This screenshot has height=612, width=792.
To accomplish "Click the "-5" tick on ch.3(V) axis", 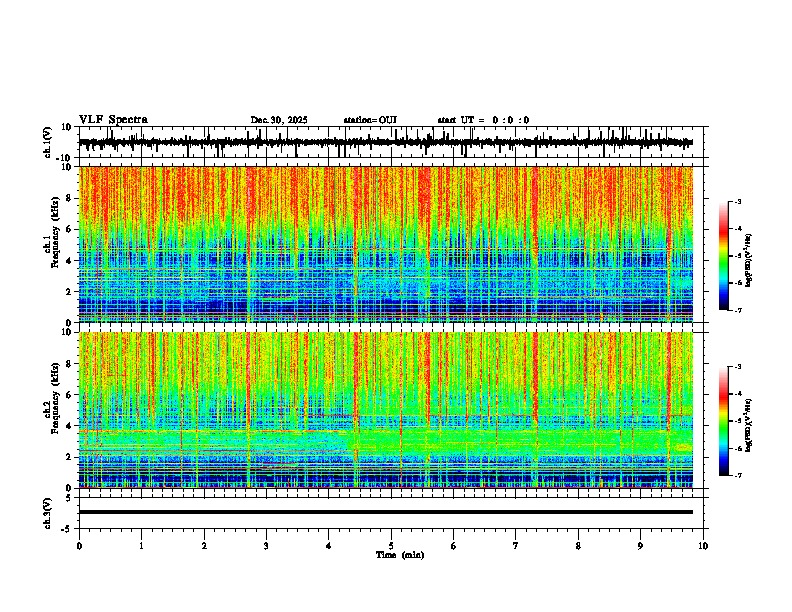I will click(68, 529).
